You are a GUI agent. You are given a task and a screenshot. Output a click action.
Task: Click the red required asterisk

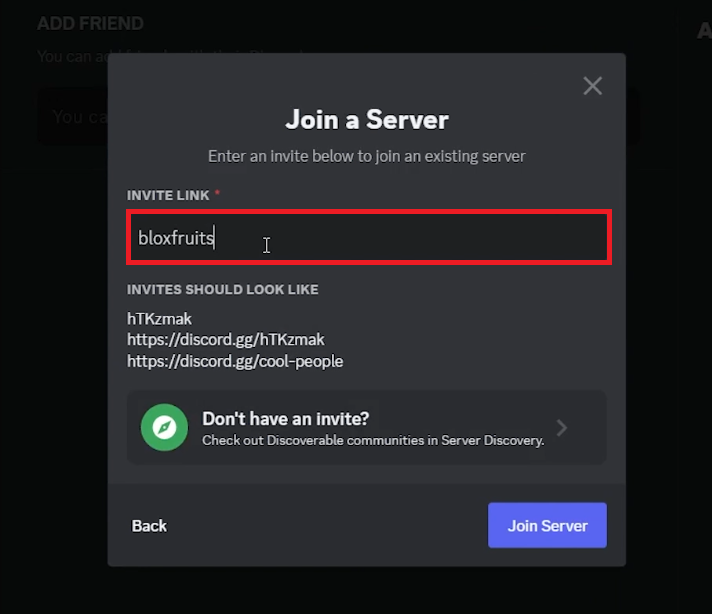coord(217,194)
